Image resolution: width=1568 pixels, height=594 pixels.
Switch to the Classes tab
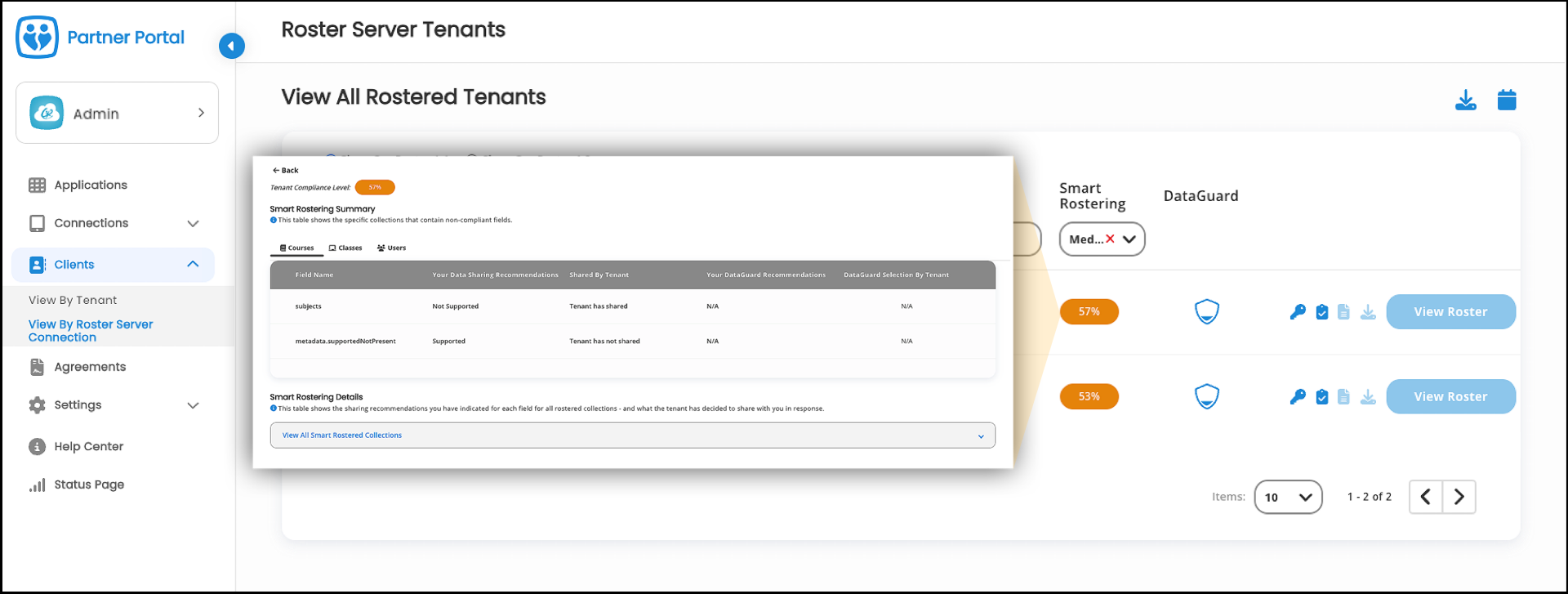[345, 248]
